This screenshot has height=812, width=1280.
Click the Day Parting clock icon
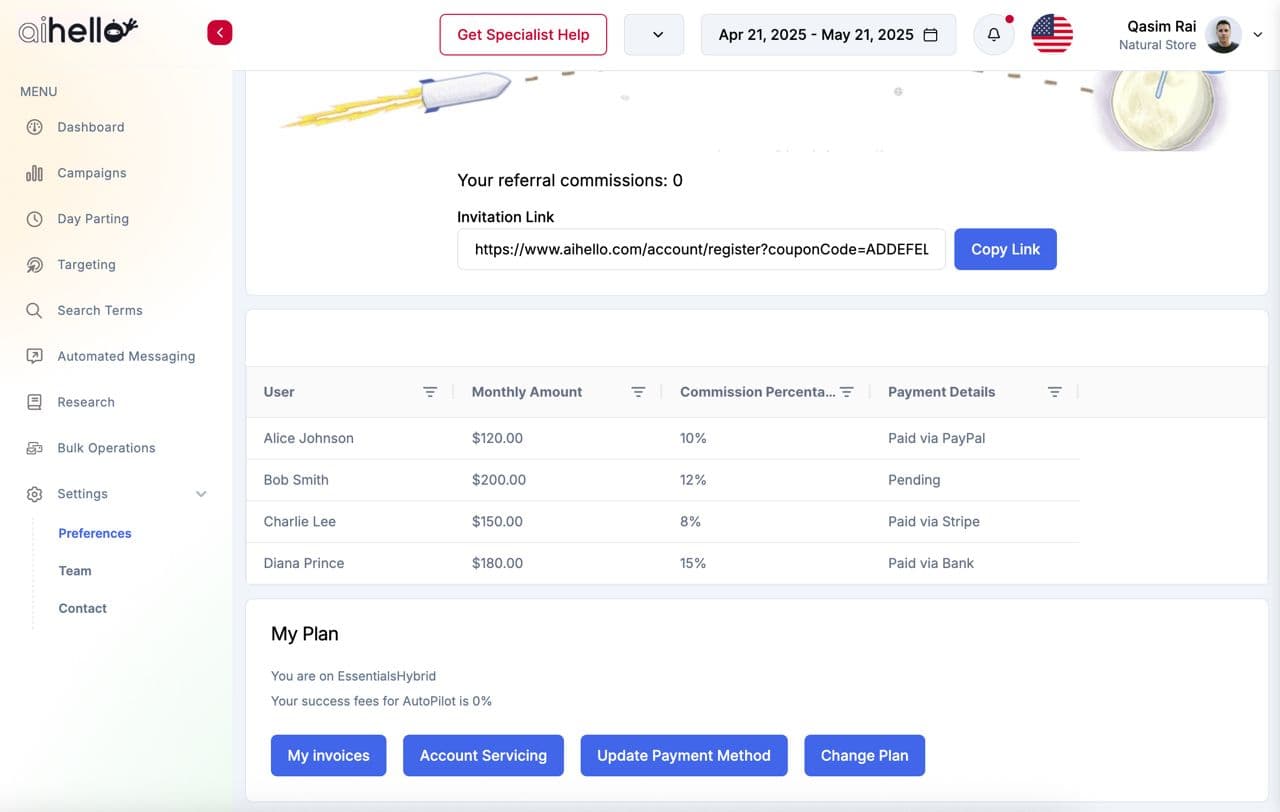coord(35,219)
